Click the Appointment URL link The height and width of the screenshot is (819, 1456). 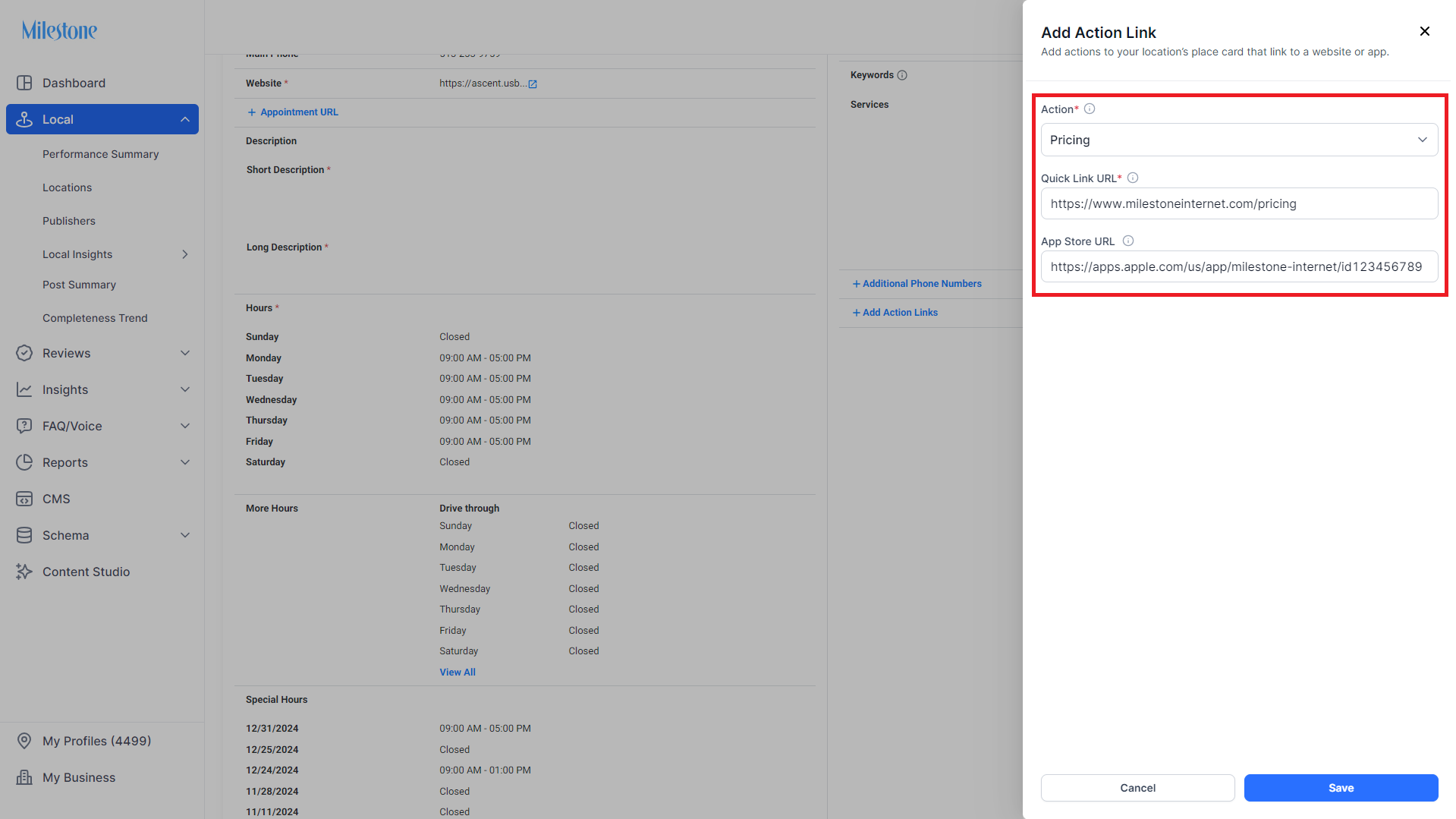tap(299, 112)
